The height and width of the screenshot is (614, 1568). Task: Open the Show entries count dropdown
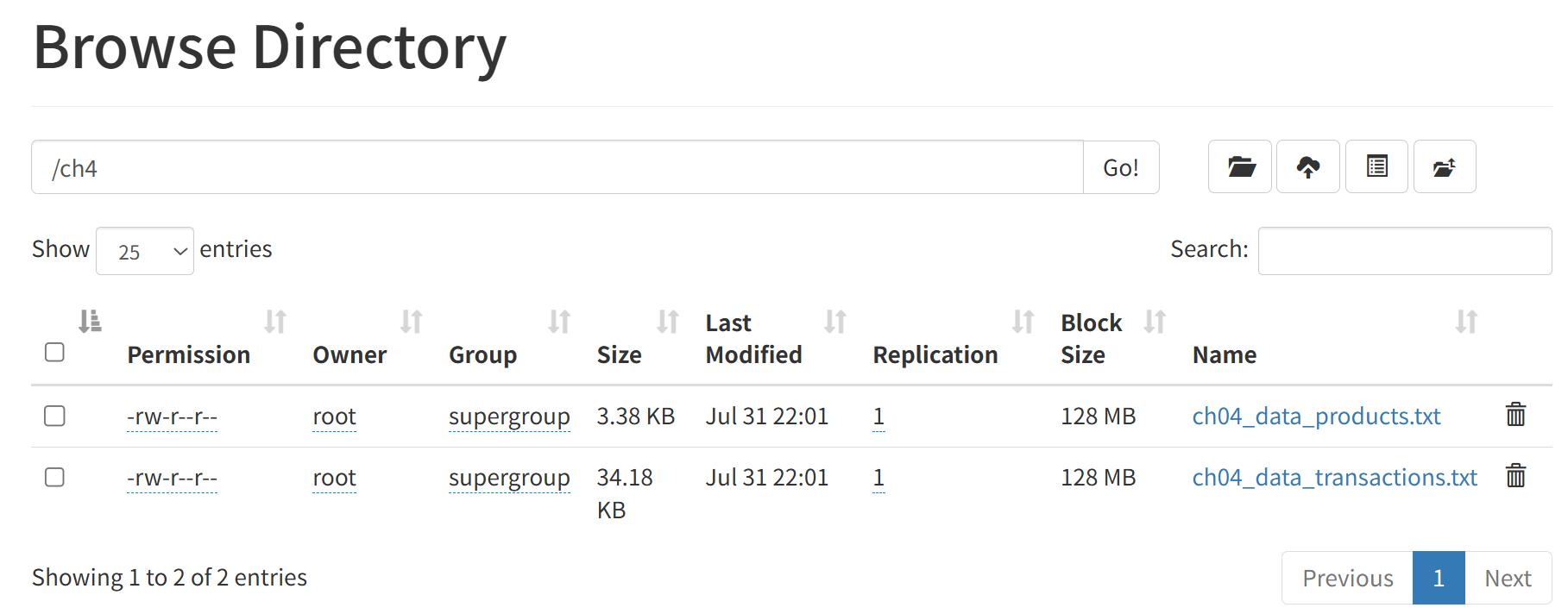coord(145,251)
